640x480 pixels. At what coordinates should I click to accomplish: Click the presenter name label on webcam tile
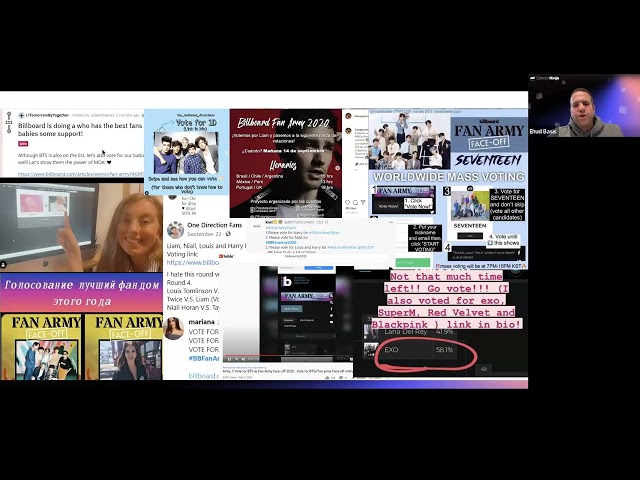pos(543,131)
